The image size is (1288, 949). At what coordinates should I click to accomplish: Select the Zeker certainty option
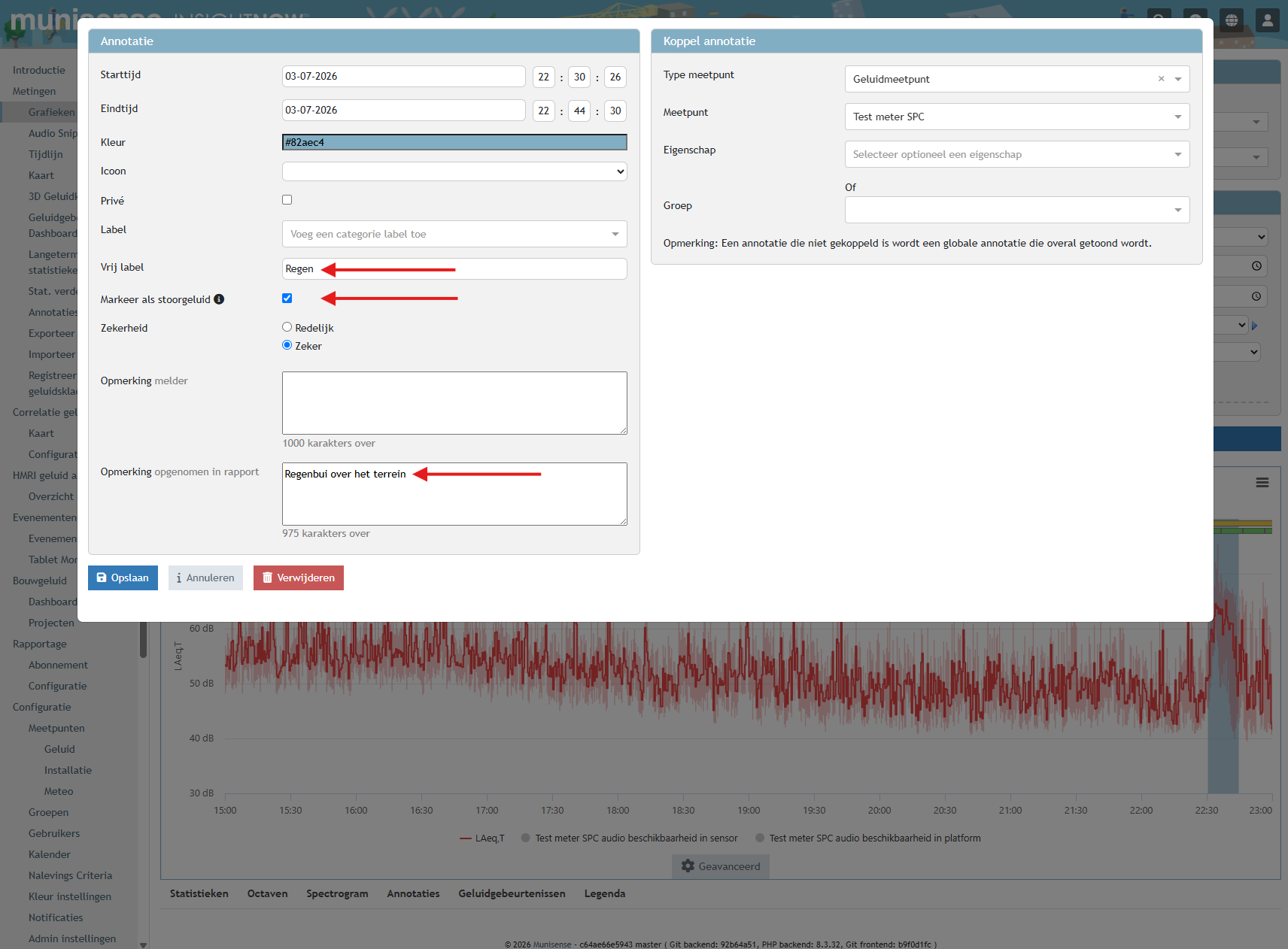(287, 345)
